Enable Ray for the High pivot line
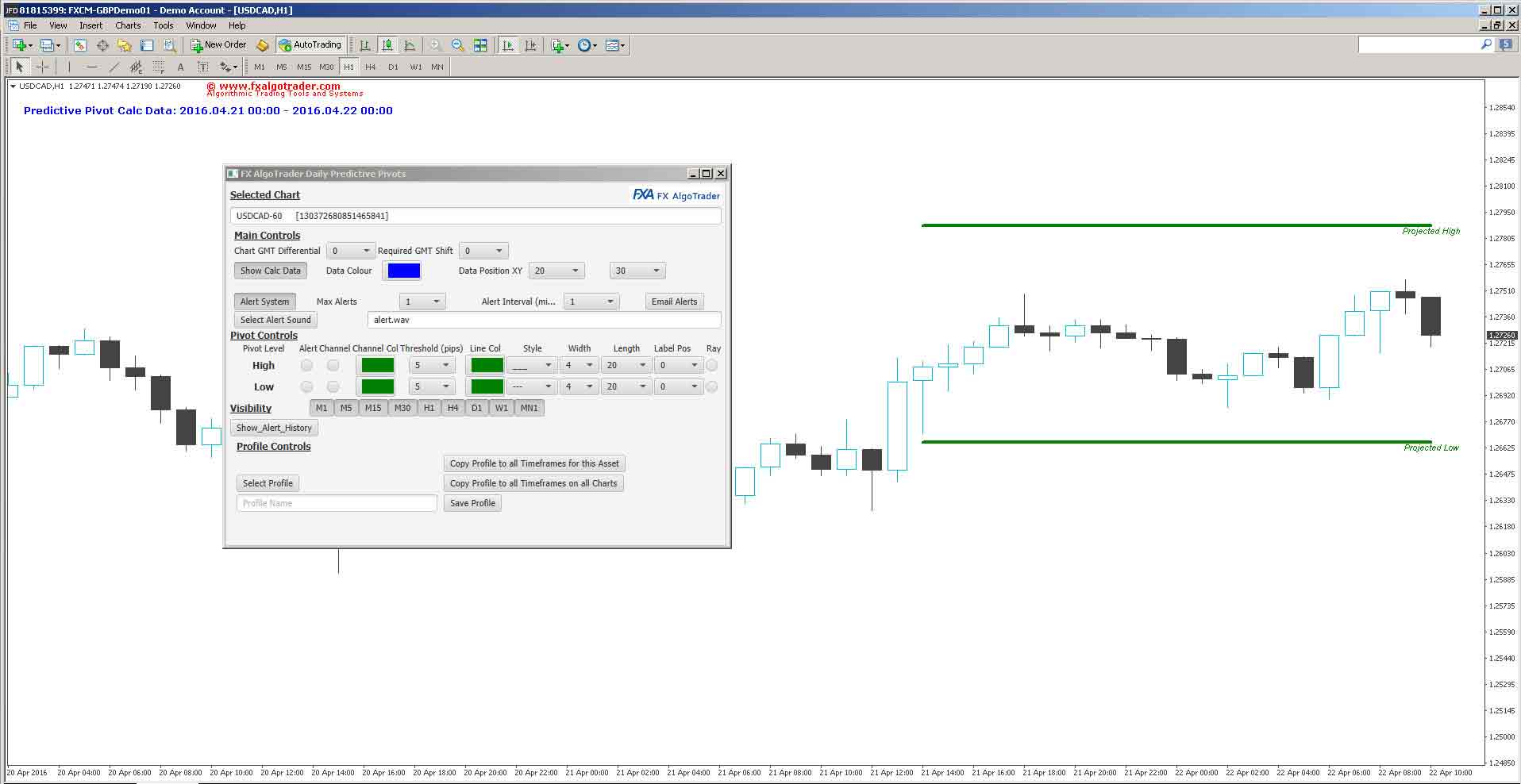This screenshot has height=784, width=1521. [713, 364]
